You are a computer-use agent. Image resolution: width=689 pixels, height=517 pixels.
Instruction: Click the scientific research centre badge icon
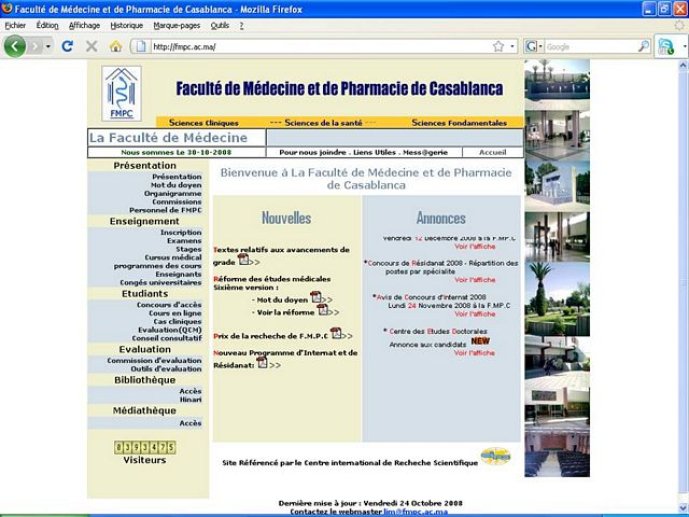click(x=495, y=456)
